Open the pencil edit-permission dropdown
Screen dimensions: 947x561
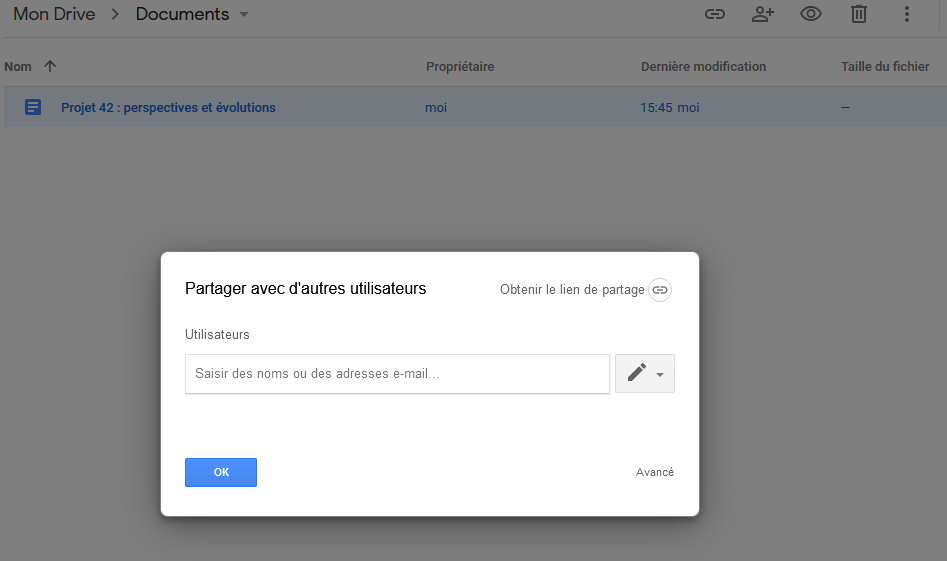coord(645,373)
